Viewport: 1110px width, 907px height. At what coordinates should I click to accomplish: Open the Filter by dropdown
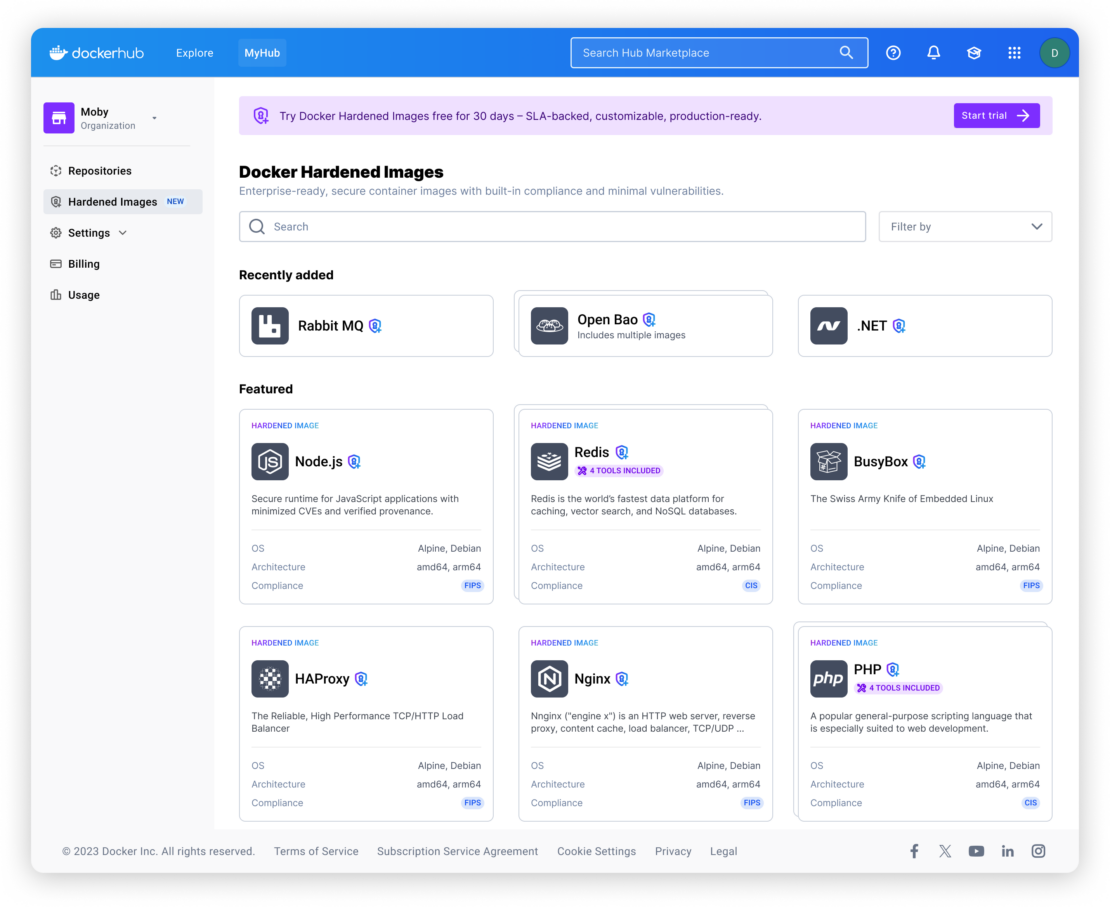coord(964,226)
